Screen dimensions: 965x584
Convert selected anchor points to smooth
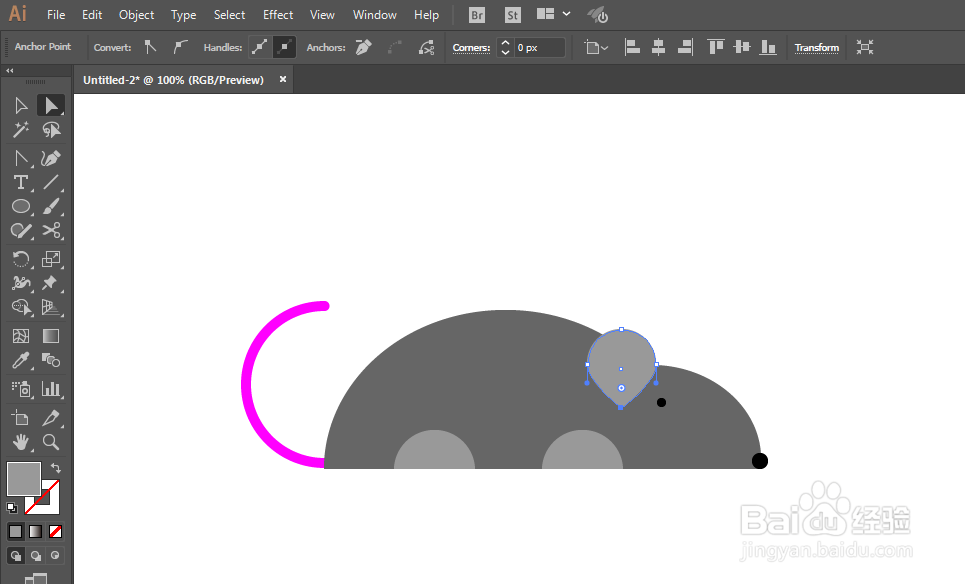coord(180,47)
